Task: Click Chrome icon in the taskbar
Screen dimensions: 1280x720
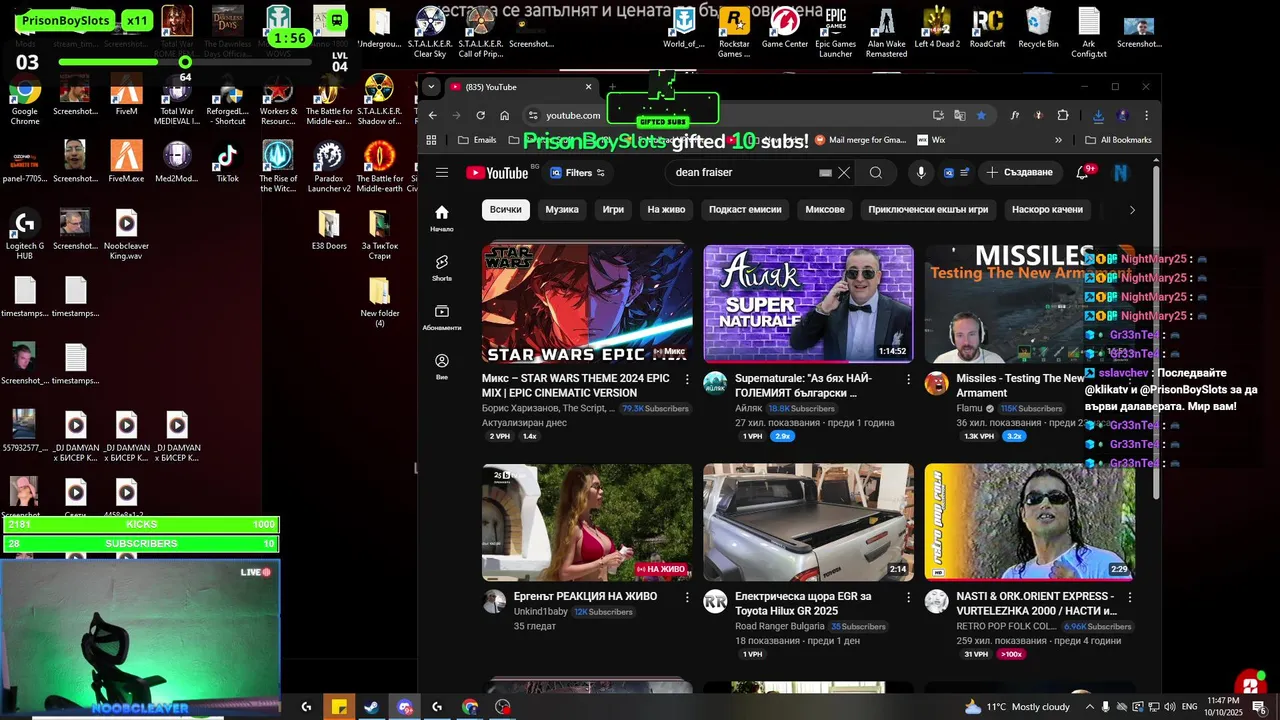Action: 470,707
